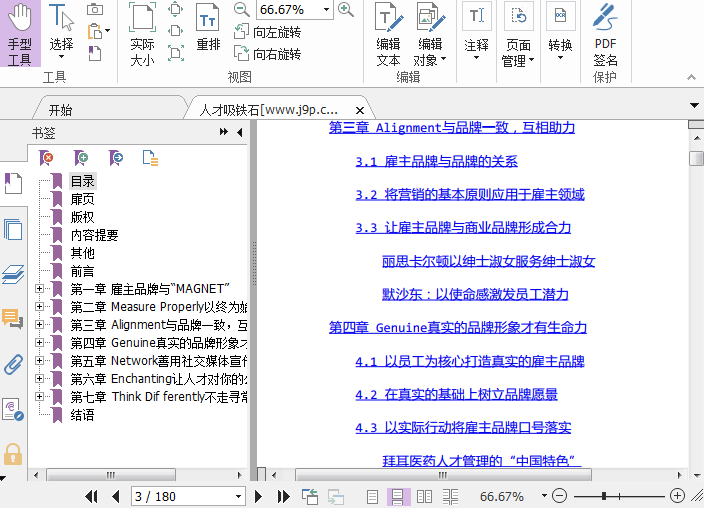Switch to facing pages view mode
The height and width of the screenshot is (508, 704).
tap(424, 496)
